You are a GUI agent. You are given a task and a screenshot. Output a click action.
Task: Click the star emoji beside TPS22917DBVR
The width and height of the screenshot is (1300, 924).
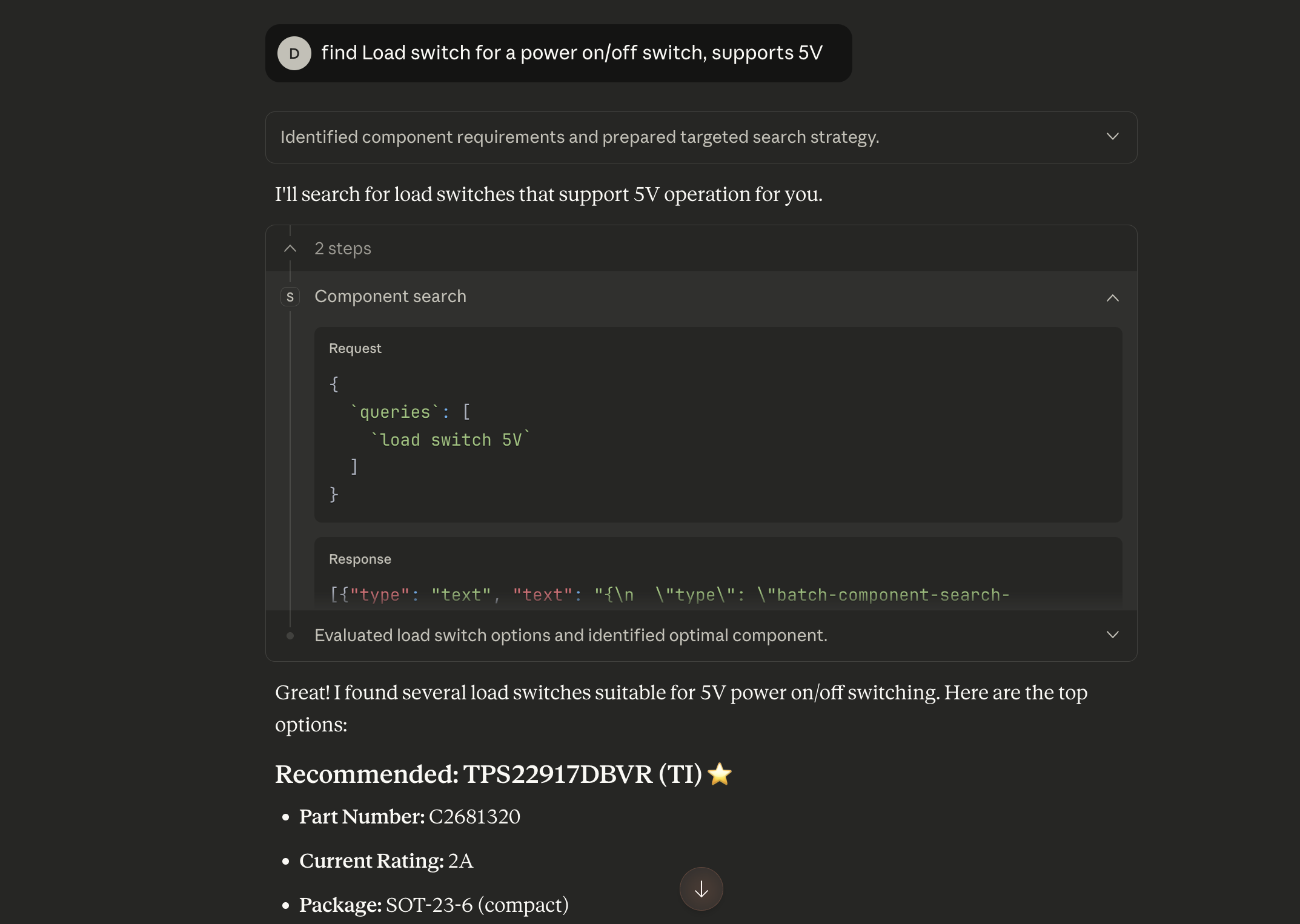coord(720,774)
